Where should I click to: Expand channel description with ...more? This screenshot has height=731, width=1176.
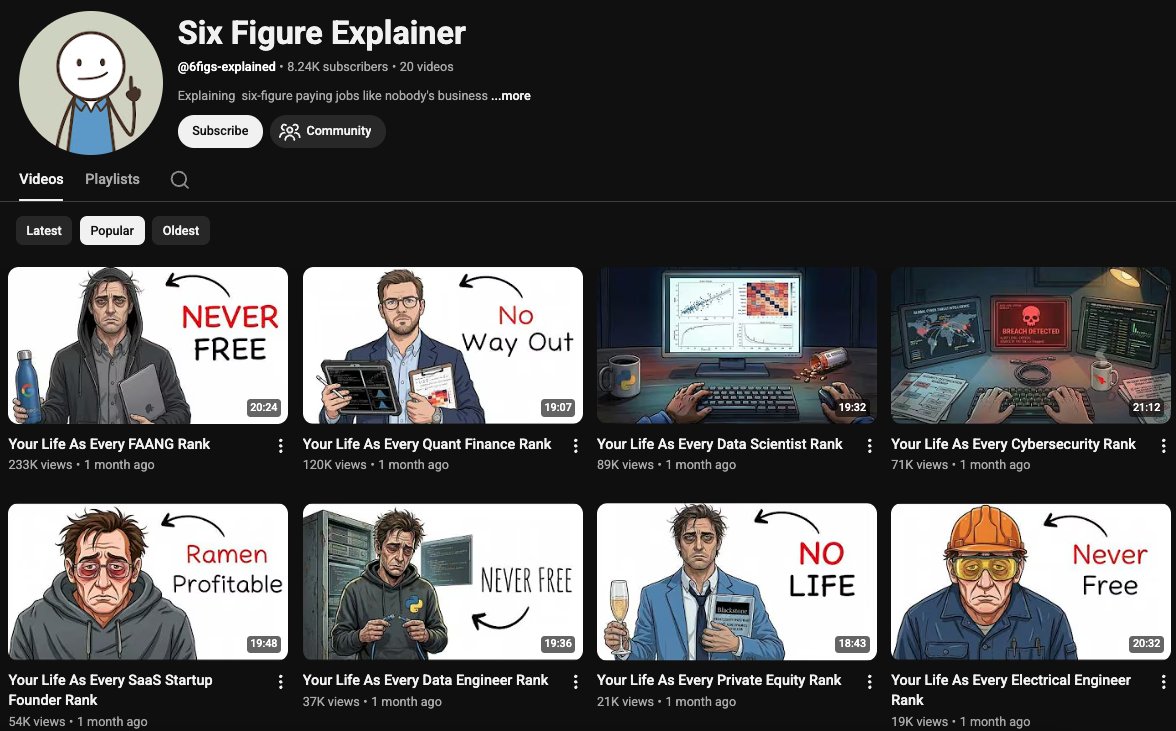tap(511, 96)
